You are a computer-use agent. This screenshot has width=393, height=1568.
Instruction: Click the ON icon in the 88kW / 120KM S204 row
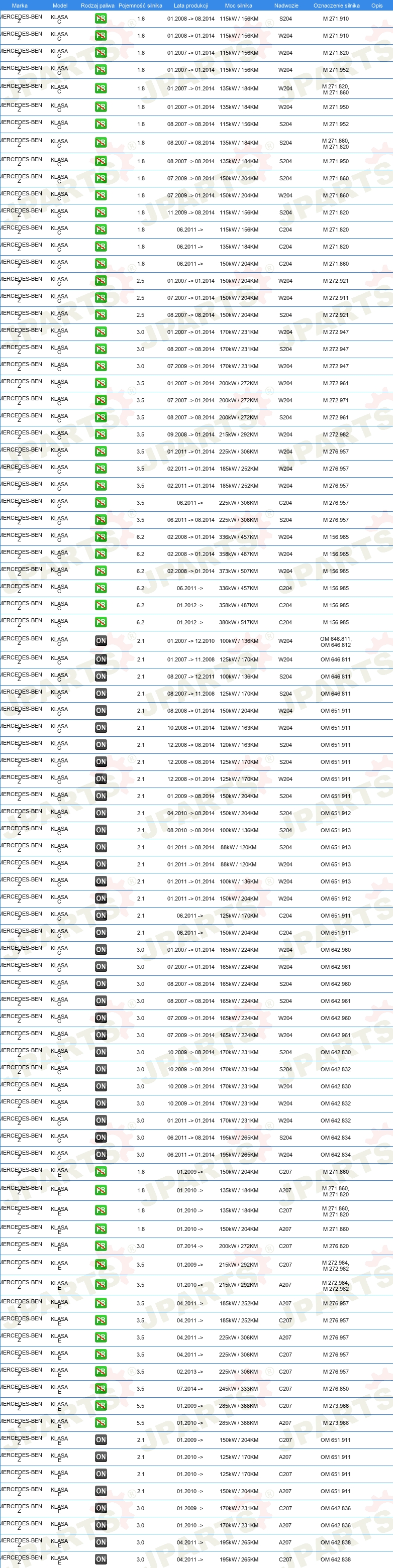click(101, 847)
